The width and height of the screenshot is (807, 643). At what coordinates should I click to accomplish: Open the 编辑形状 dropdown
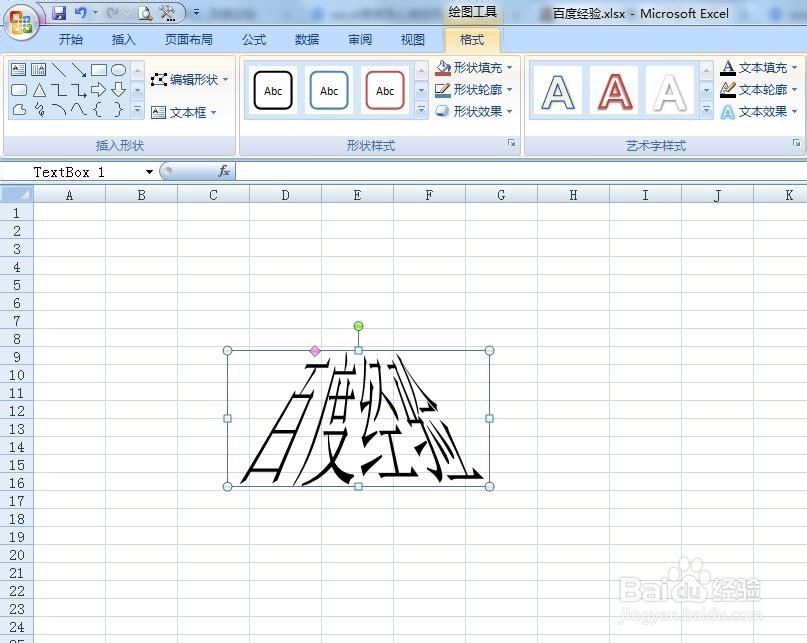click(x=189, y=80)
